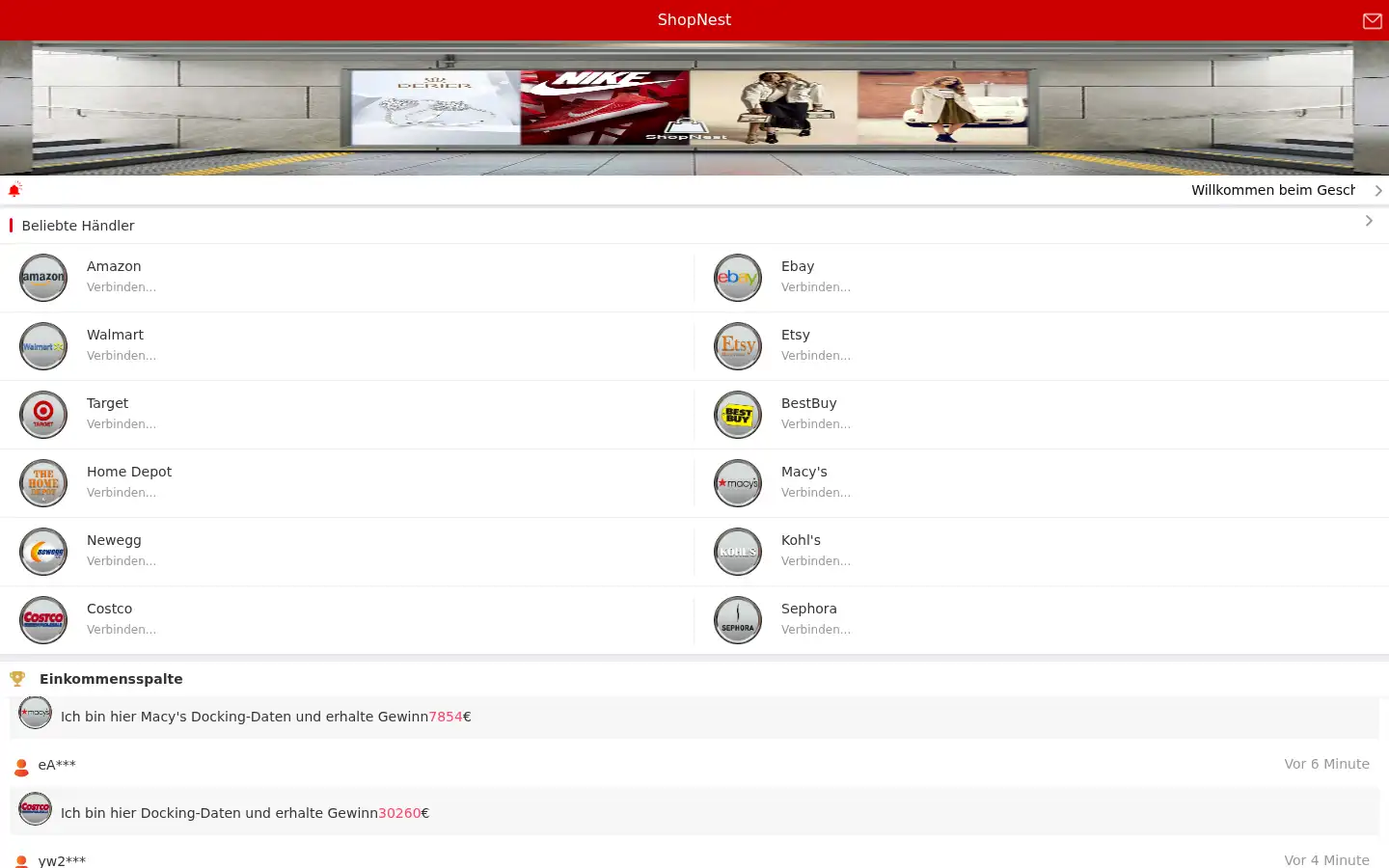
Task: Open the Amazon merchant name
Action: point(114,266)
